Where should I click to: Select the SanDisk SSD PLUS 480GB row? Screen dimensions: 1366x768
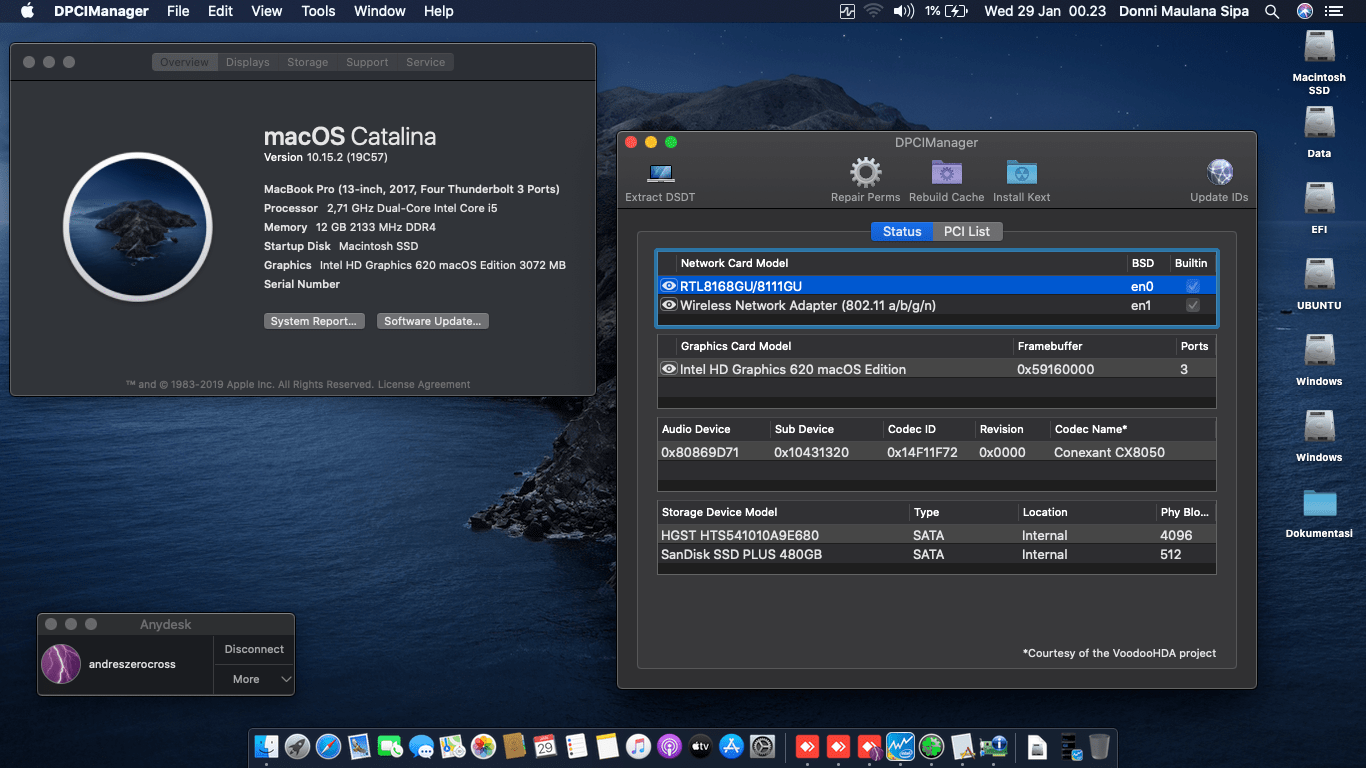[x=936, y=554]
